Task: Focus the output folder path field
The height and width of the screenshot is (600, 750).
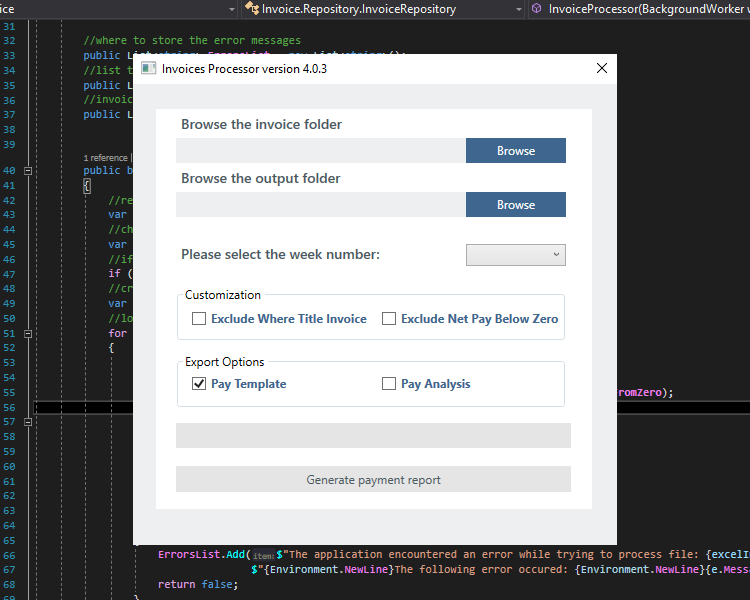Action: (x=320, y=205)
